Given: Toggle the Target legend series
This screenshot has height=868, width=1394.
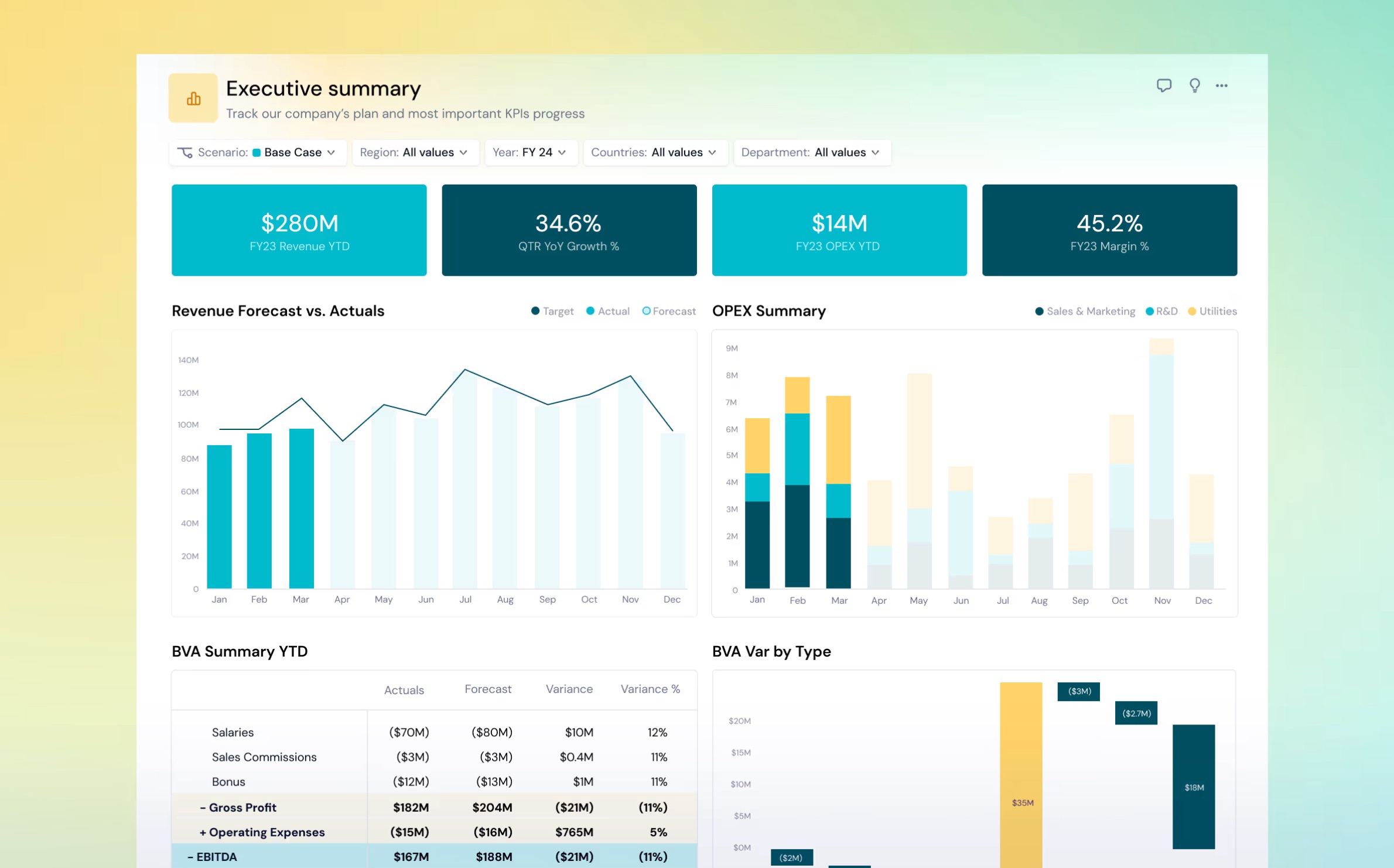Looking at the screenshot, I should (x=552, y=311).
